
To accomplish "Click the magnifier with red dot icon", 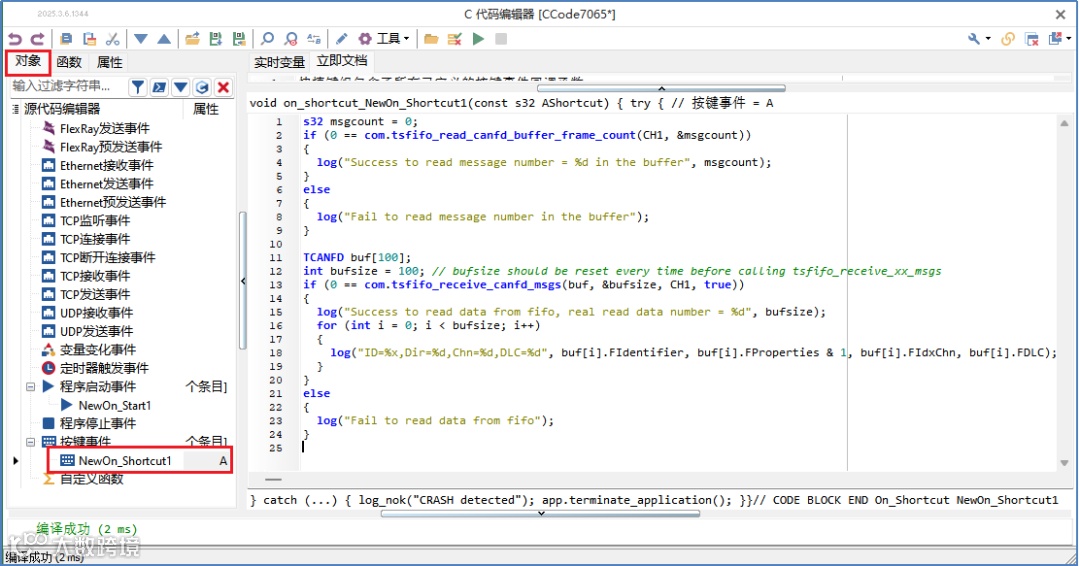I will 291,39.
